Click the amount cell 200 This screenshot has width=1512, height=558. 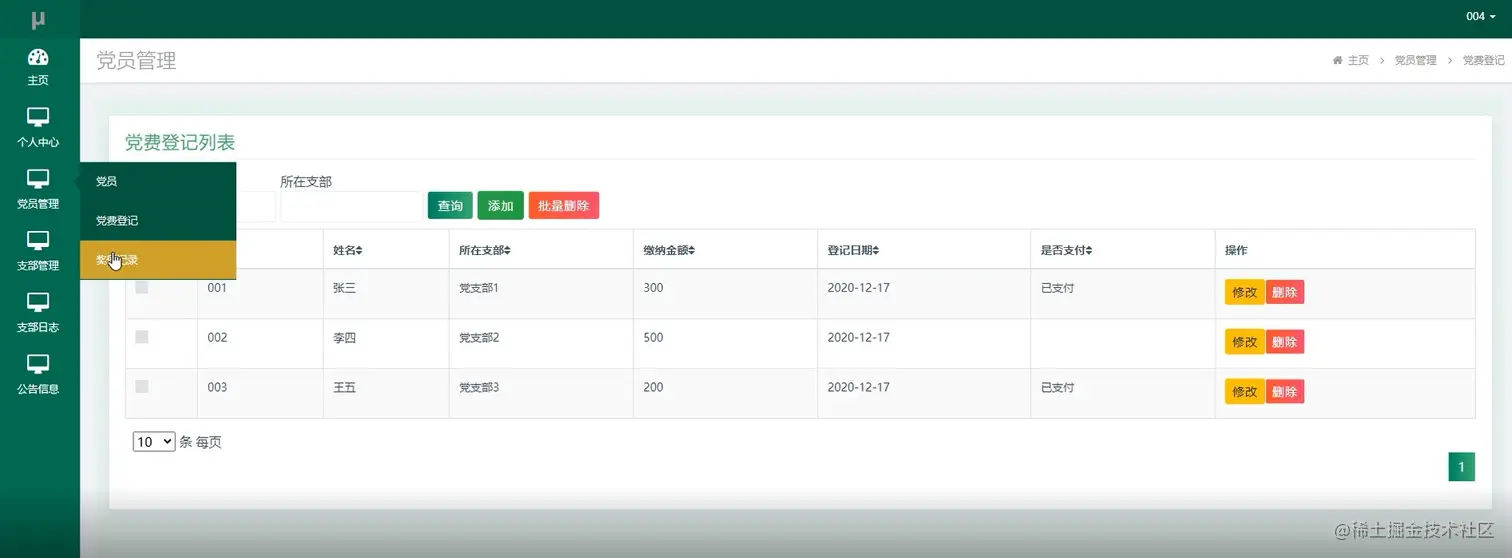point(653,387)
